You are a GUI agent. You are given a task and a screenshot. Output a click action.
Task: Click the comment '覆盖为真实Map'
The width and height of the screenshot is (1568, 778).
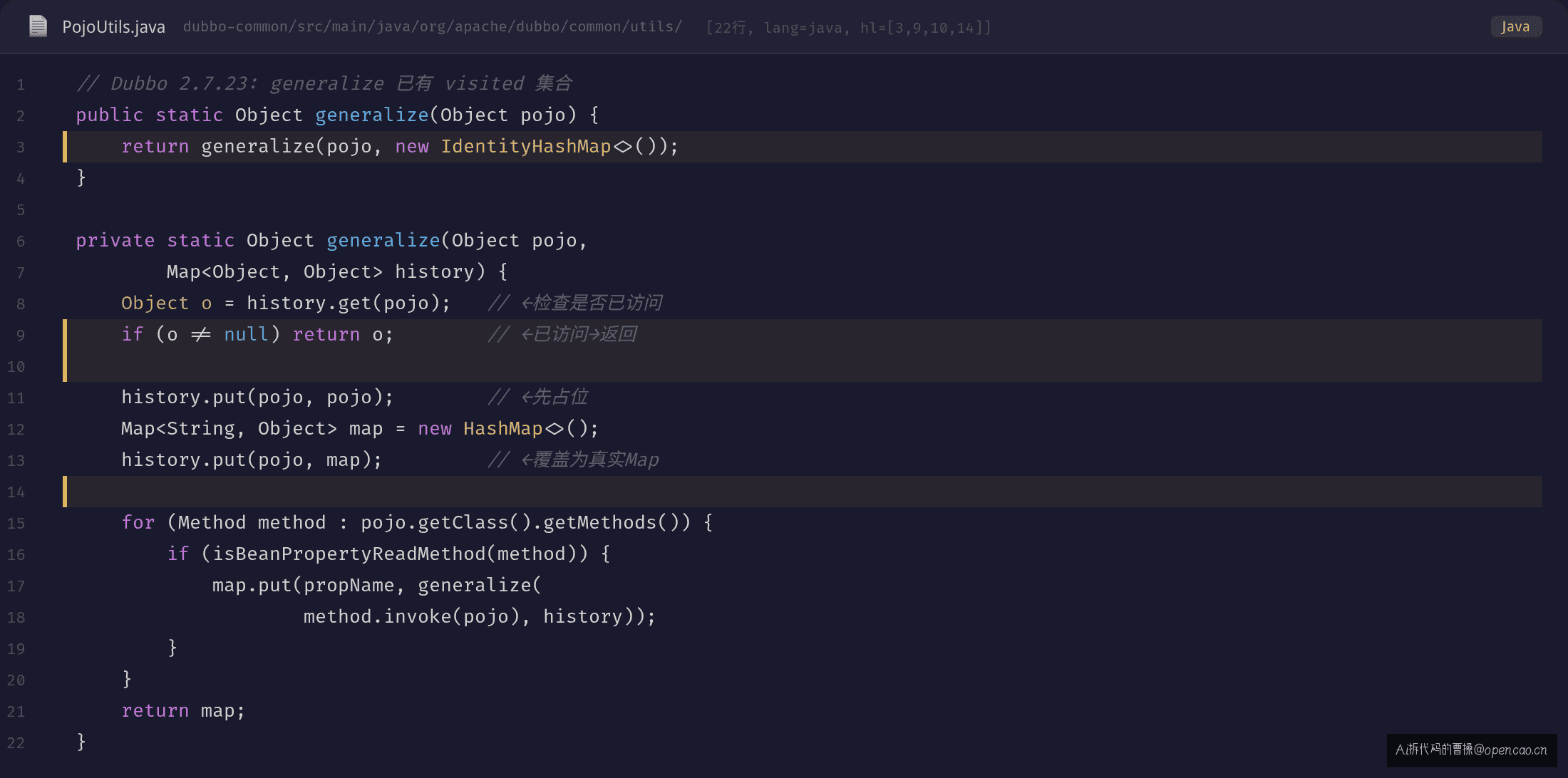point(596,460)
